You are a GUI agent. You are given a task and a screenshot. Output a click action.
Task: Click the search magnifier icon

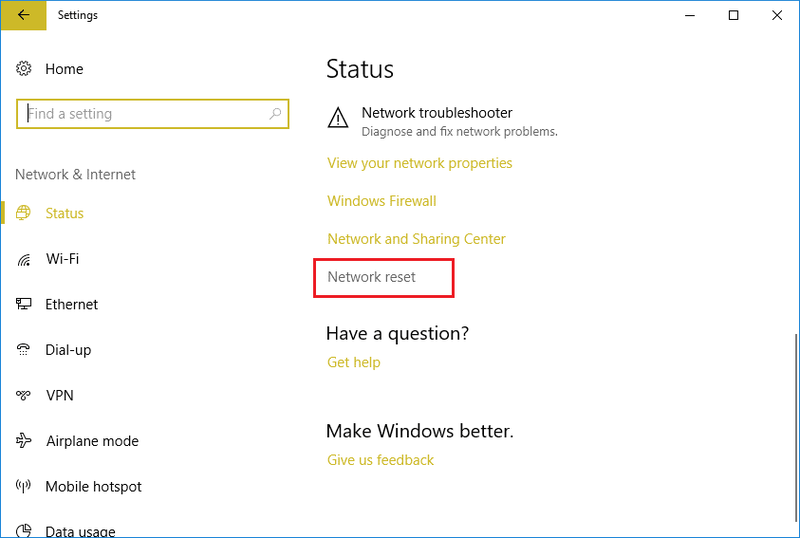275,114
